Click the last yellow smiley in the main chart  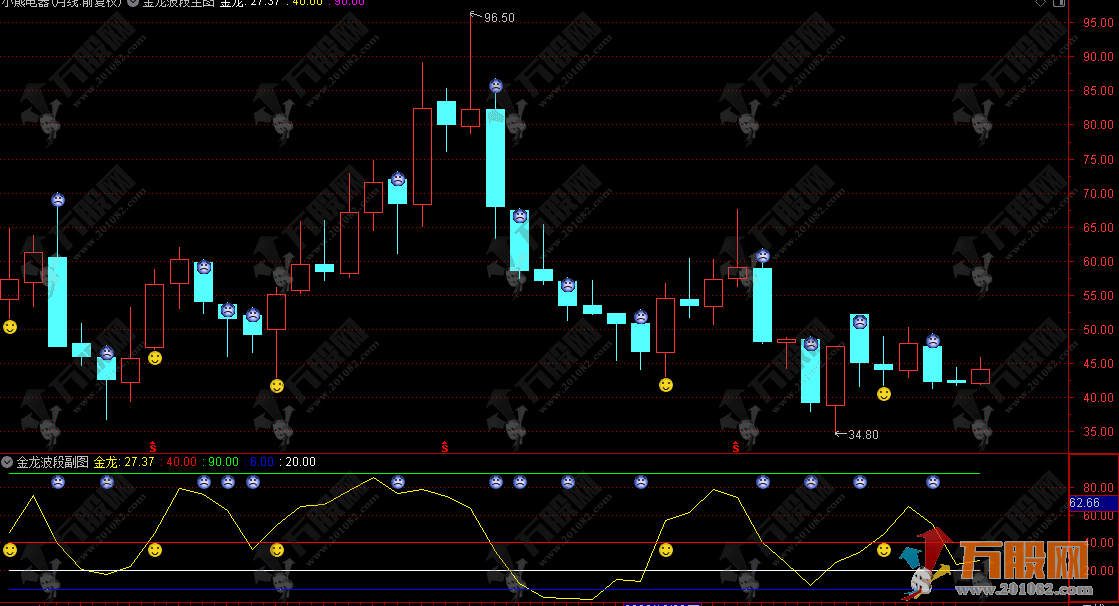[x=883, y=394]
